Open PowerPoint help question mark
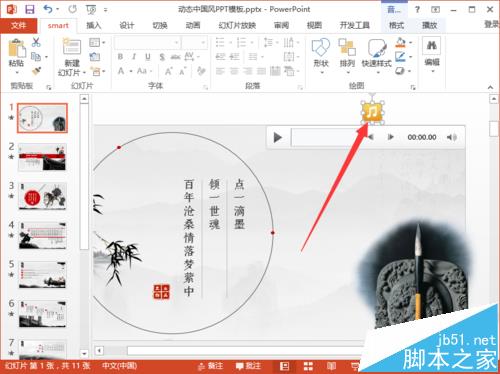Viewport: 500px width, 374px height. tap(417, 9)
